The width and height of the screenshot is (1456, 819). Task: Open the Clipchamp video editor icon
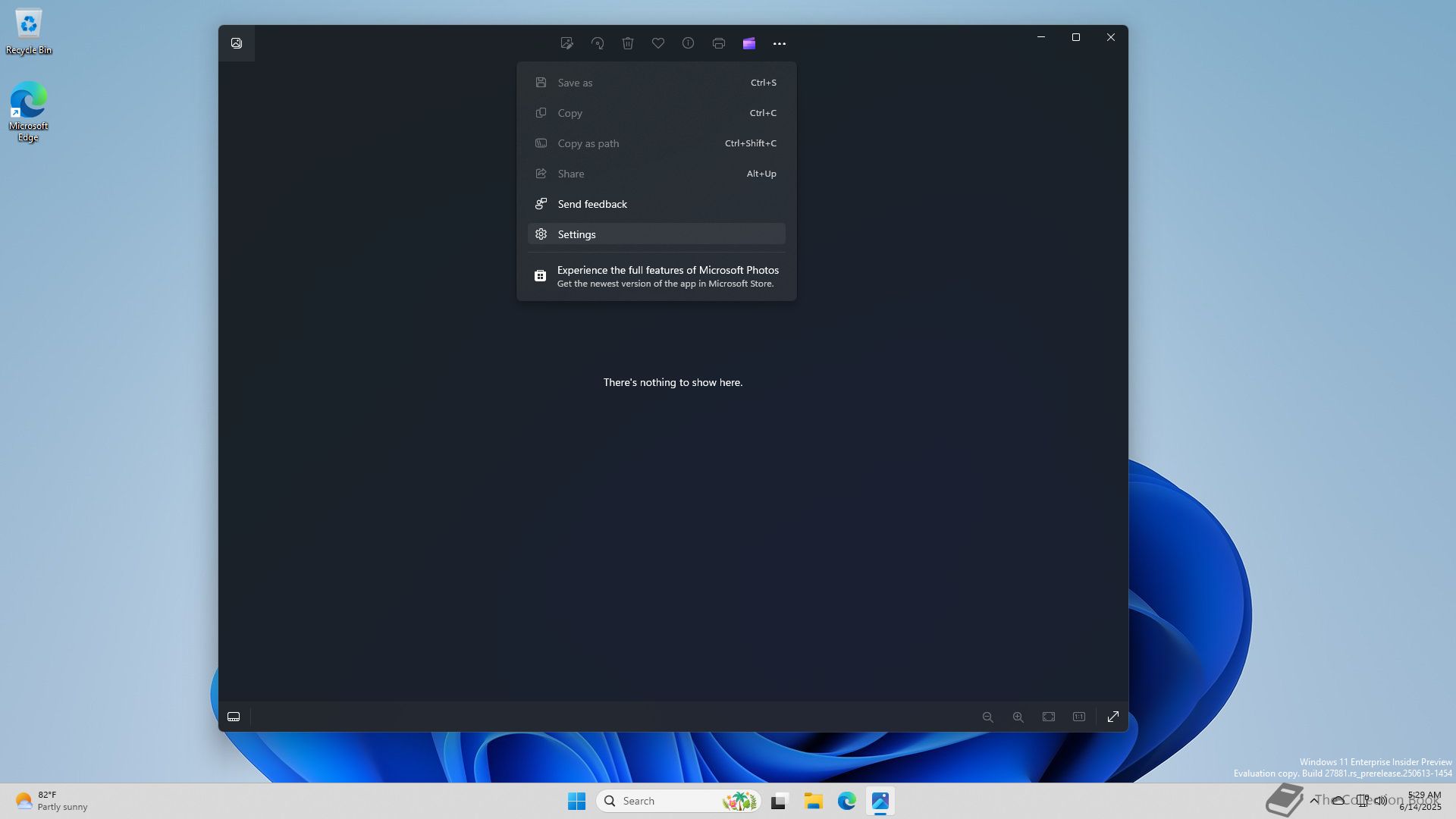[x=749, y=43]
